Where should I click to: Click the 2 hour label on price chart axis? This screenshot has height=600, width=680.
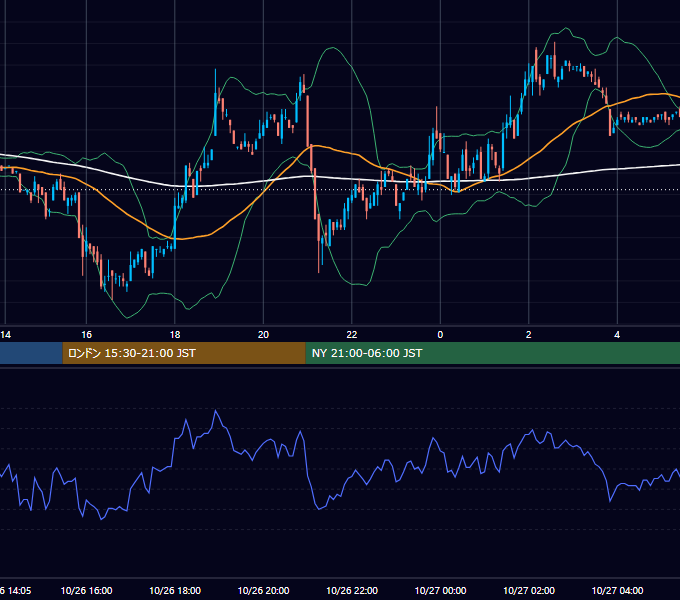[529, 335]
